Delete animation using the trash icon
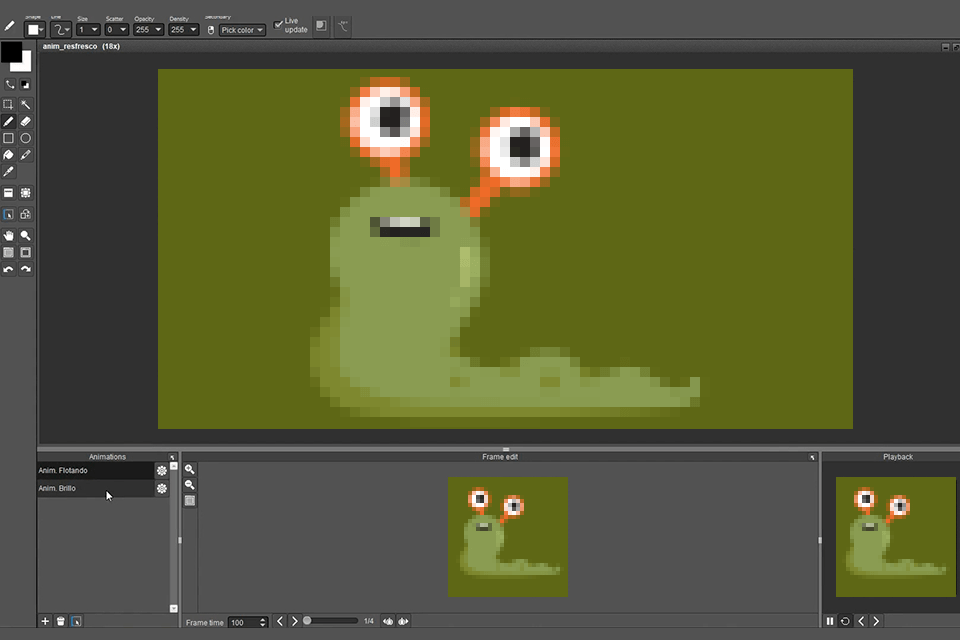The image size is (960, 640). (61, 621)
